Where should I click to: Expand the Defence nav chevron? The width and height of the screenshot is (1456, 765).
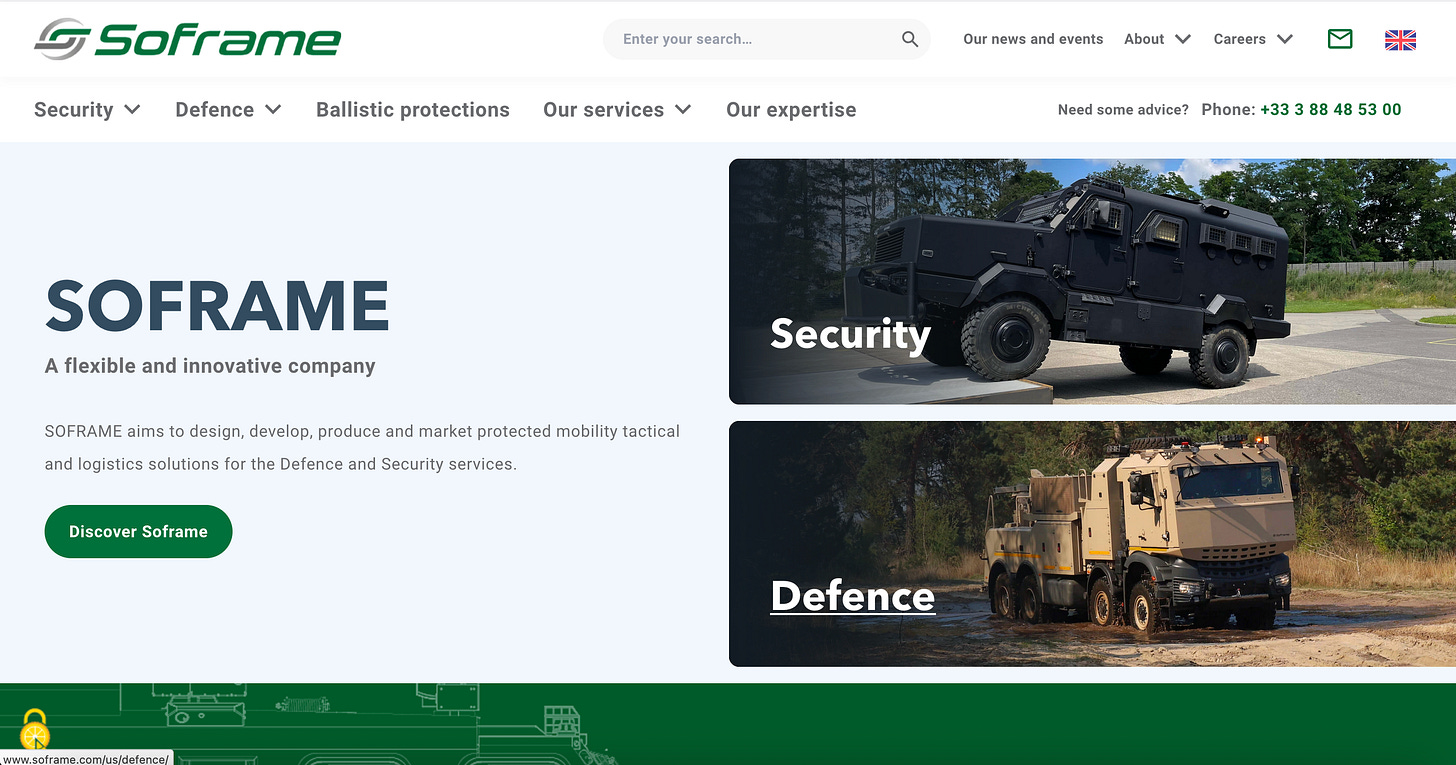point(273,109)
